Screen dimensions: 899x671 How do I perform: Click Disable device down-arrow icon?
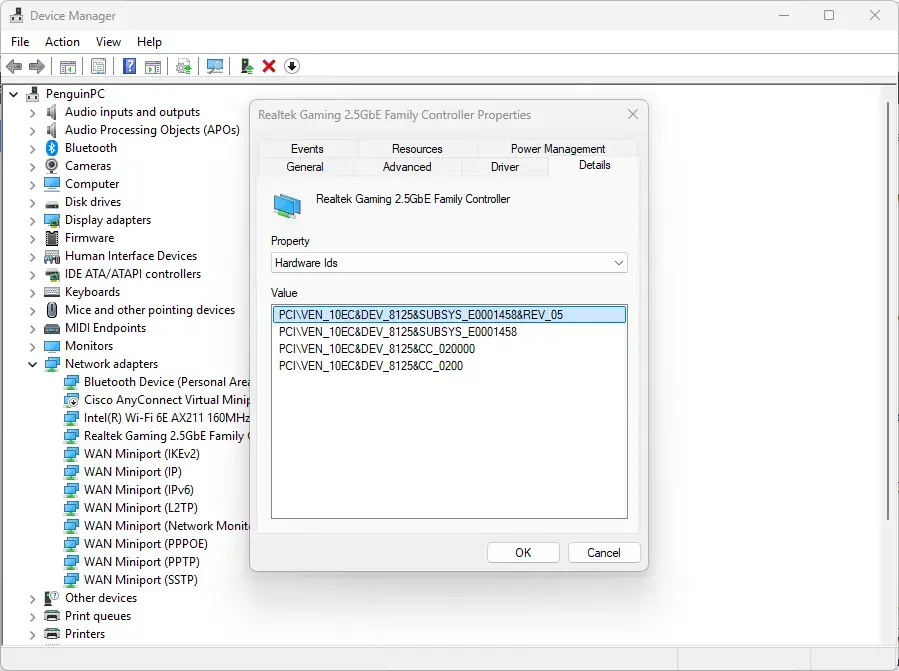pos(292,67)
